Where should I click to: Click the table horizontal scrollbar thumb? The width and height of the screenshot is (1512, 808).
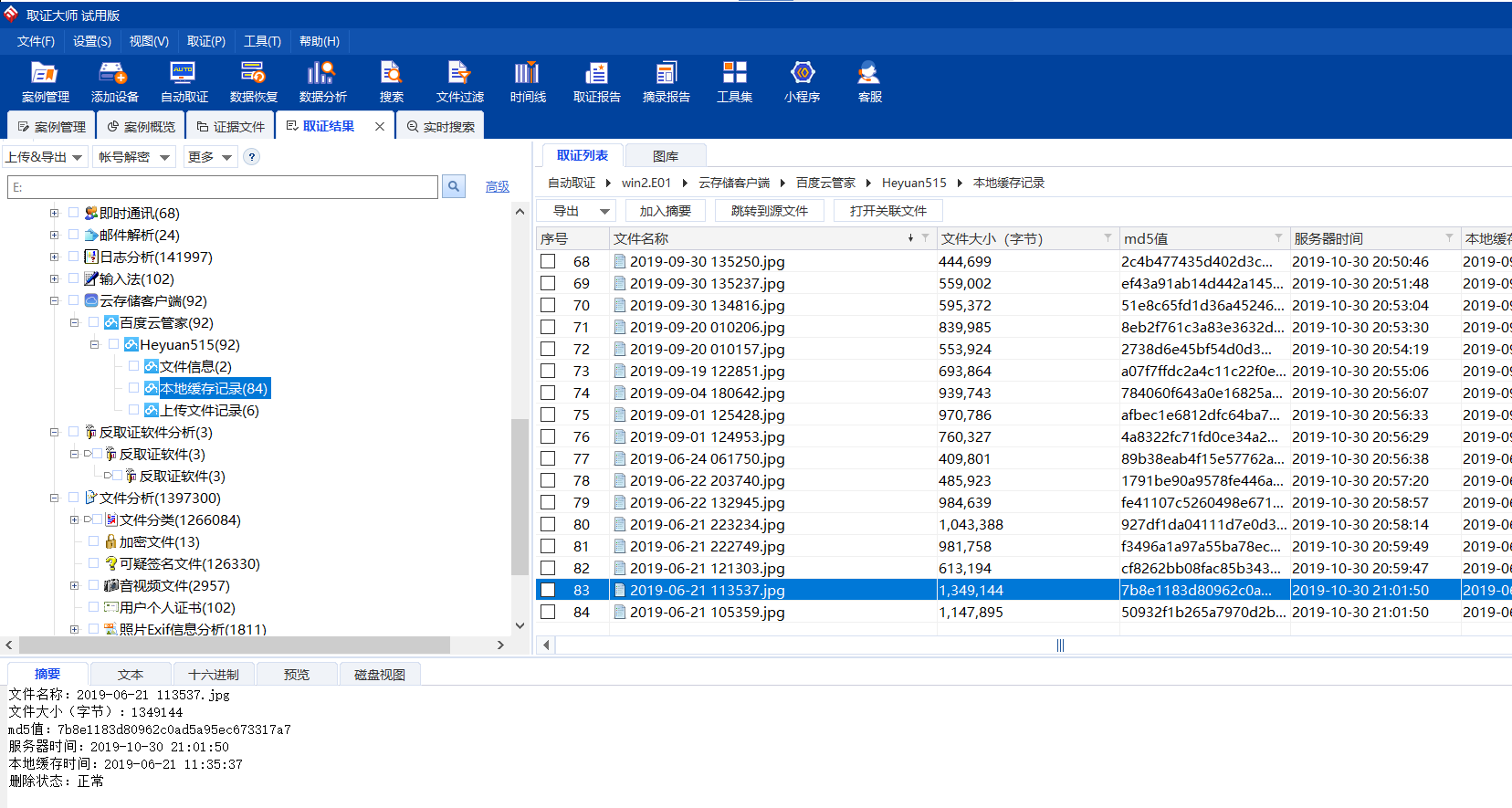[1060, 645]
